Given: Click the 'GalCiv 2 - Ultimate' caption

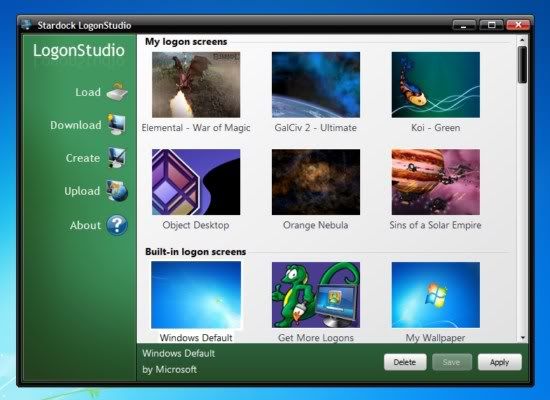Looking at the screenshot, I should tap(316, 128).
